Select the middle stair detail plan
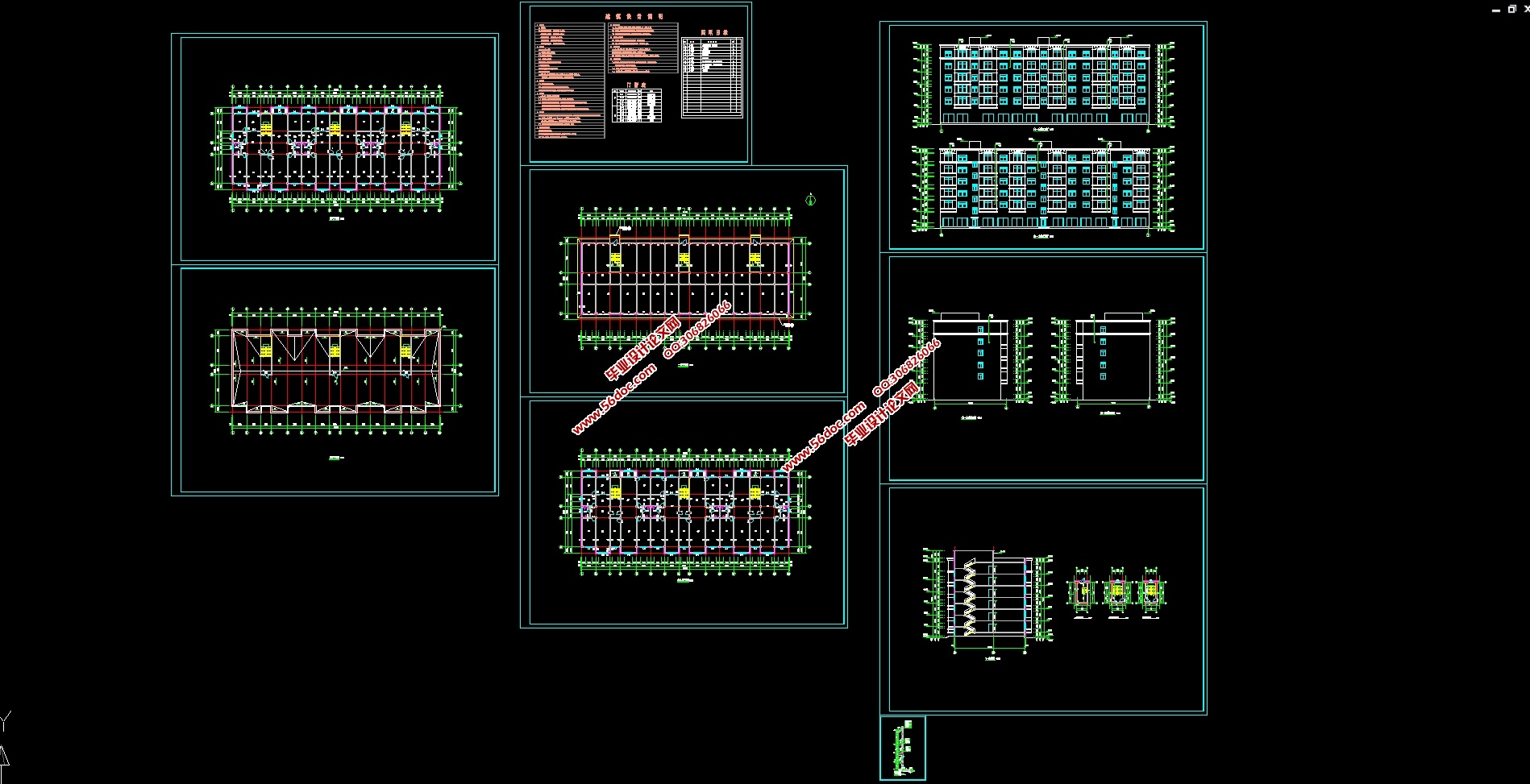The width and height of the screenshot is (1530, 784). click(1116, 591)
